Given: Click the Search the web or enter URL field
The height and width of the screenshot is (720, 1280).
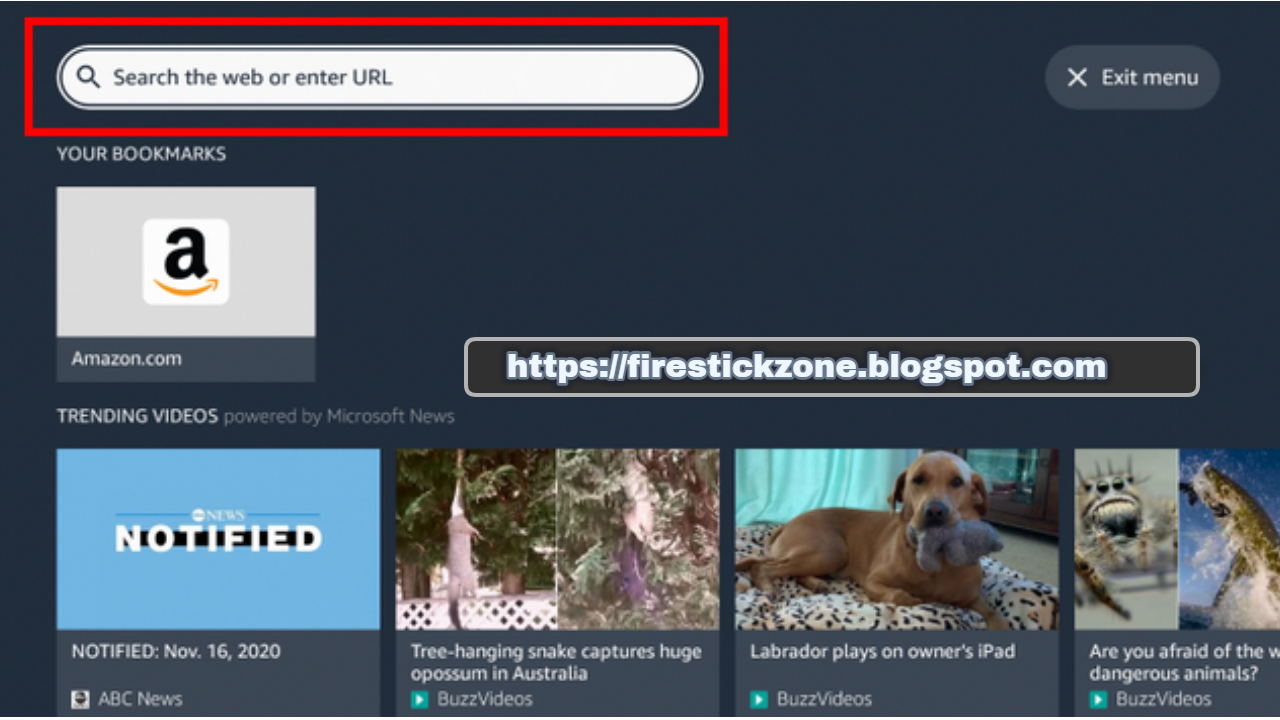Looking at the screenshot, I should (380, 77).
